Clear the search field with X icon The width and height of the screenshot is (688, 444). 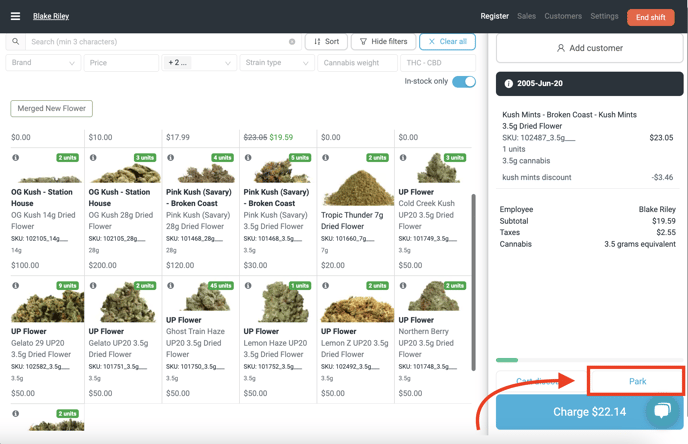[x=292, y=42]
